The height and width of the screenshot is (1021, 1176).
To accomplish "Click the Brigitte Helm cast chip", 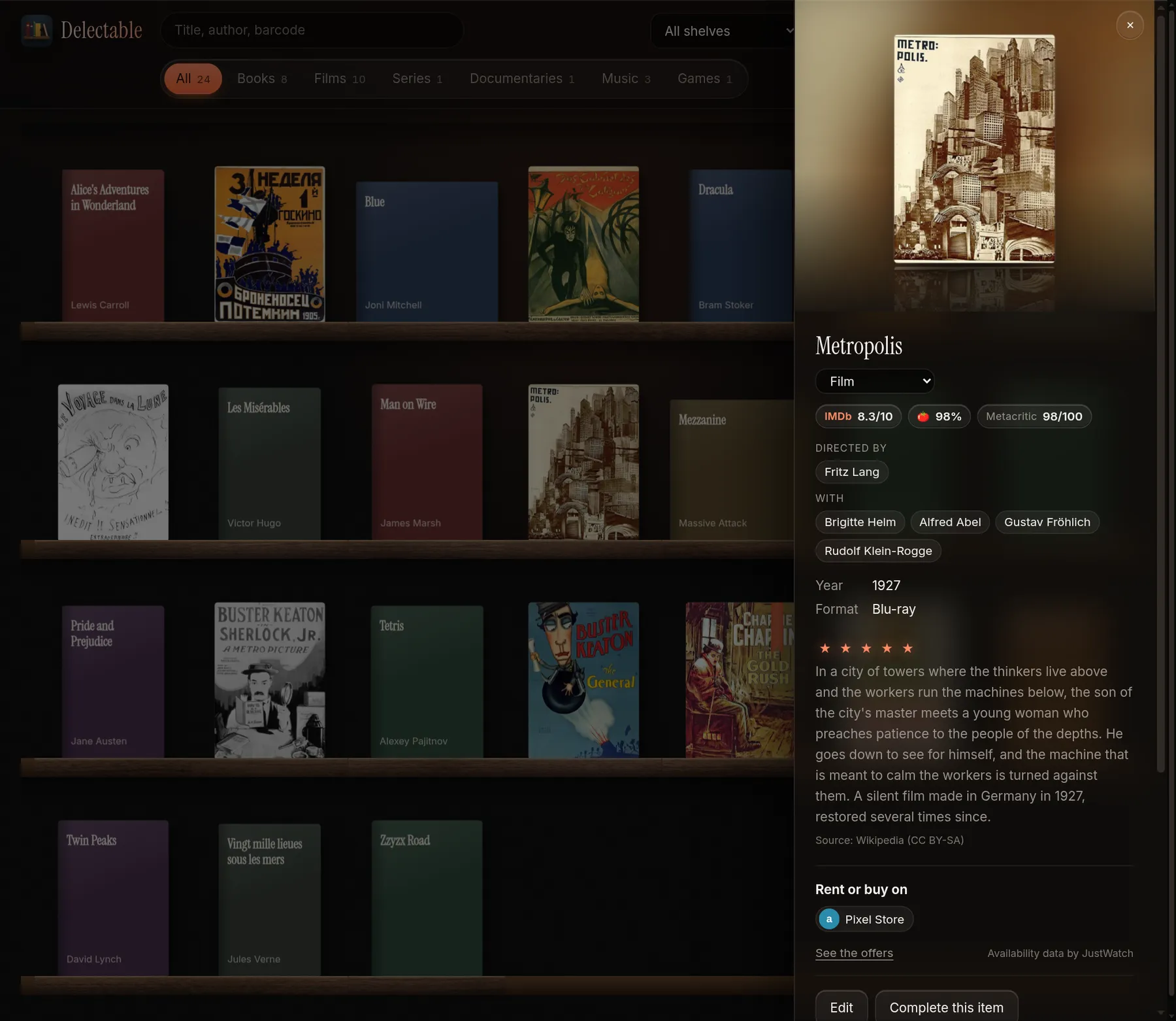I will click(x=860, y=522).
